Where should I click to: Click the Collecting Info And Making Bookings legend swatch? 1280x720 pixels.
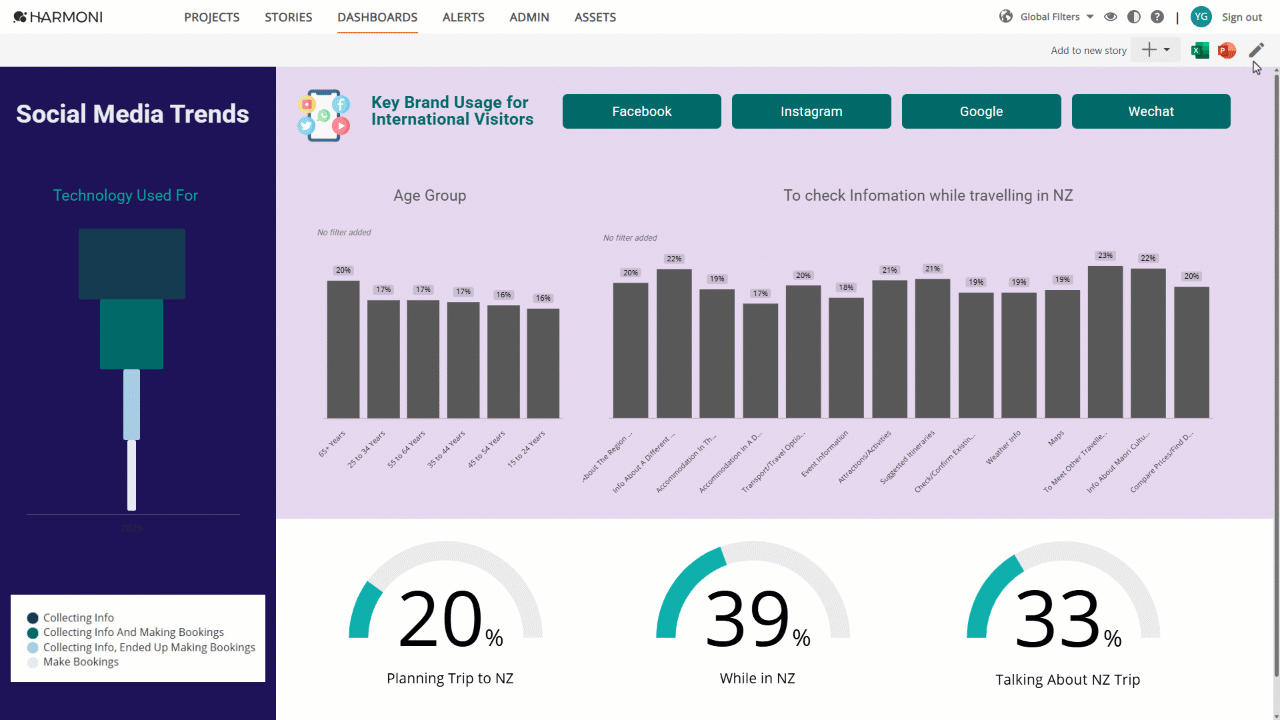pyautogui.click(x=33, y=633)
